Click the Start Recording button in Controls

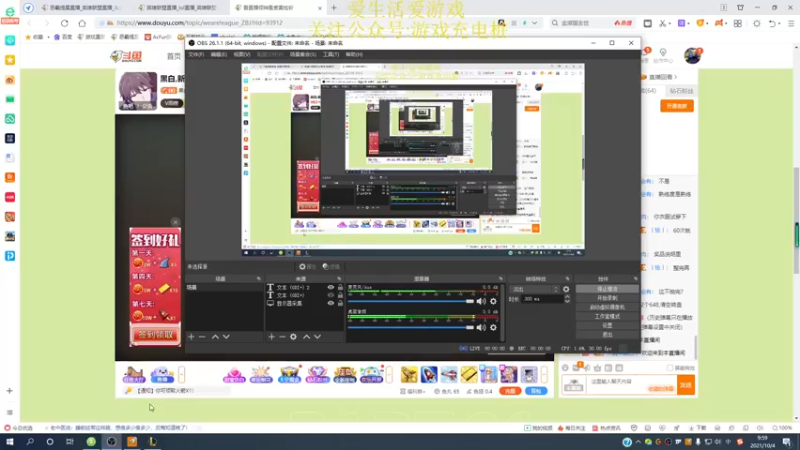pos(607,298)
